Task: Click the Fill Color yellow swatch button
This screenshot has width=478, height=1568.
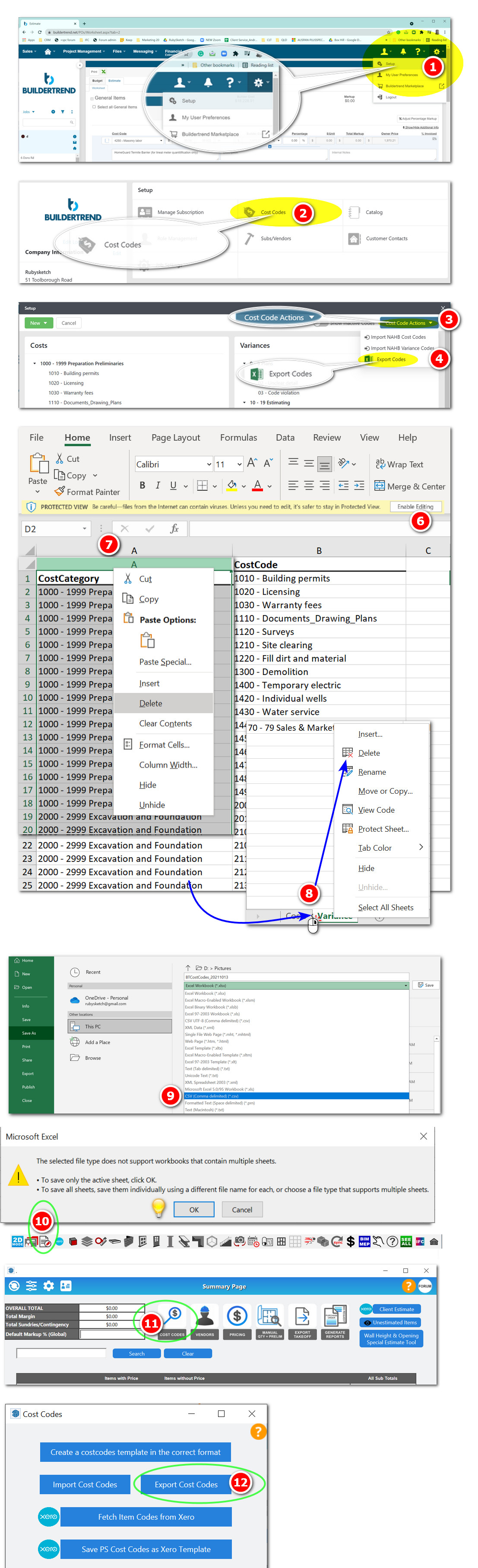Action: click(x=231, y=485)
